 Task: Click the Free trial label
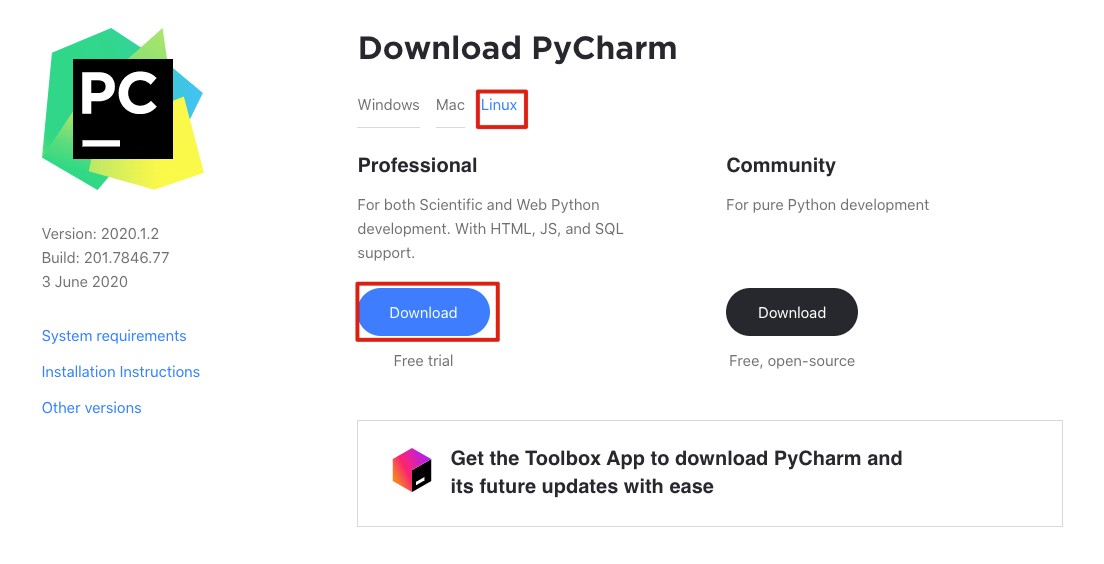coord(423,361)
